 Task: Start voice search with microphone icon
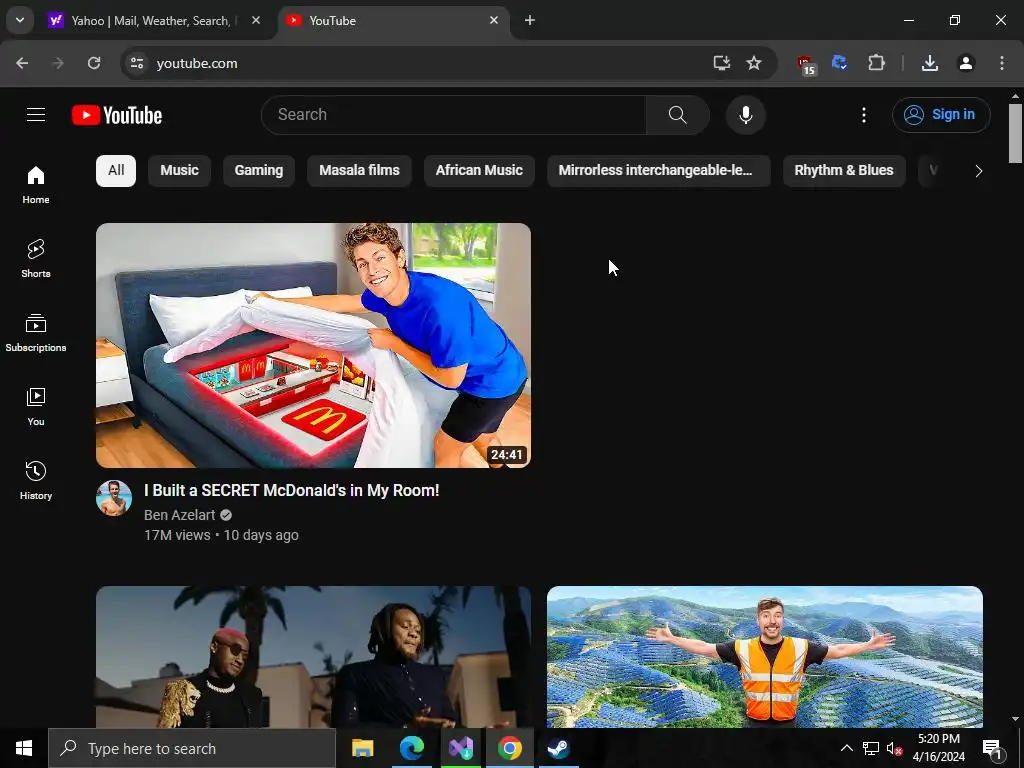click(x=745, y=115)
